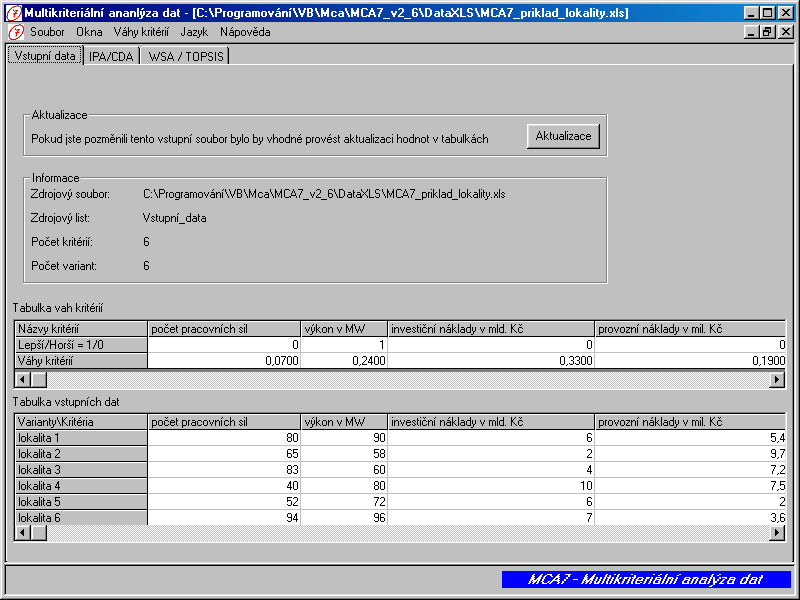Switch to the IPA/CDA tab
This screenshot has width=800, height=600.
(110, 56)
